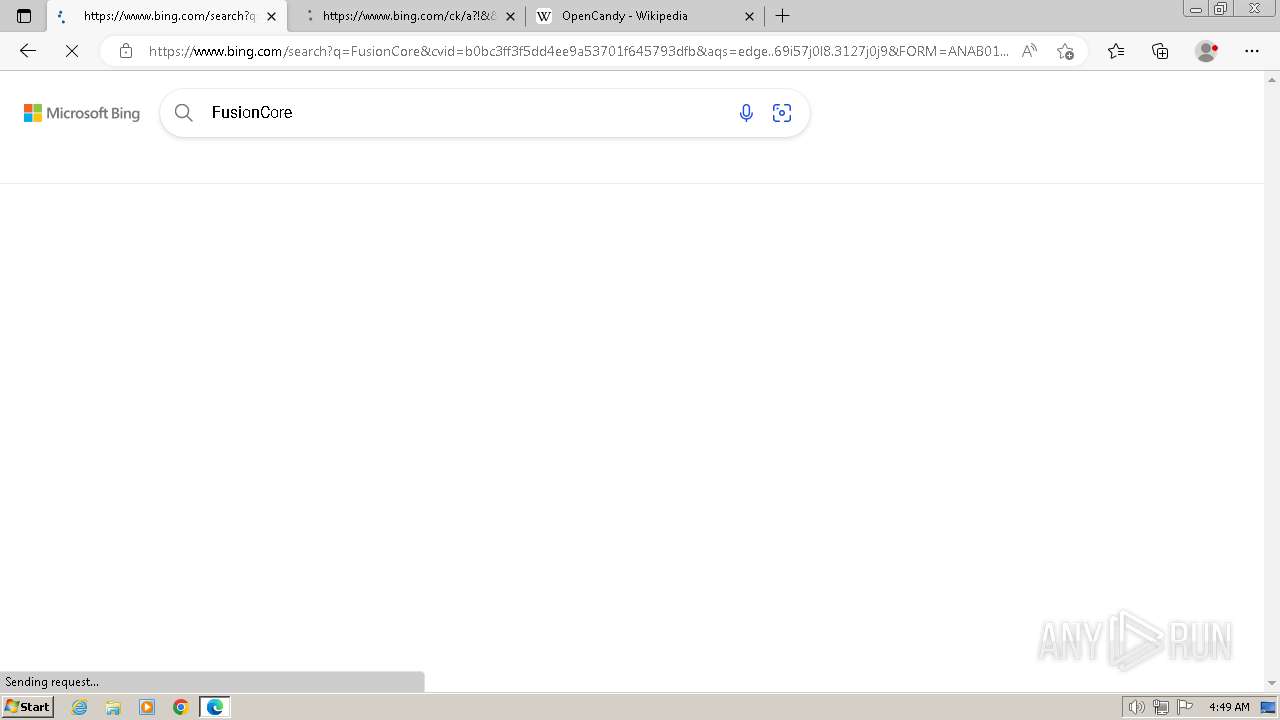Select Microsoft Edge taskbar button
This screenshot has height=720, width=1280.
[215, 707]
